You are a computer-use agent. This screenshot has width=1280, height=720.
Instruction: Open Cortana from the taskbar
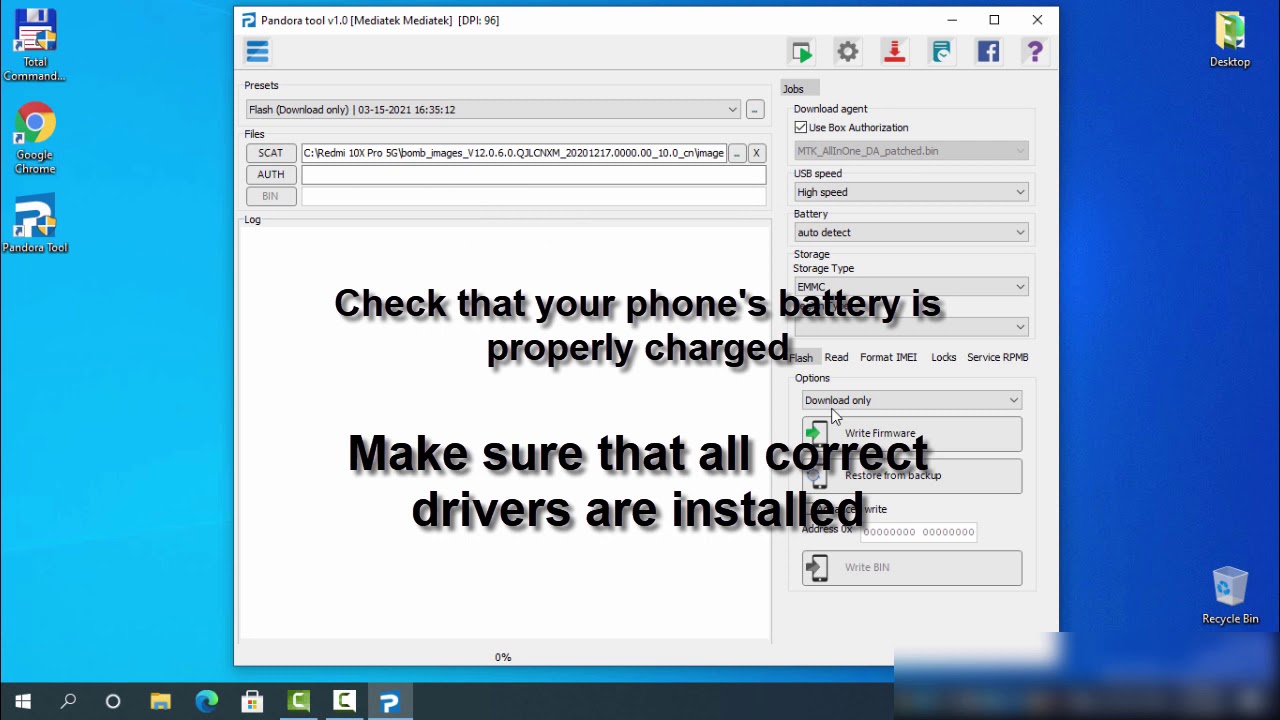[x=113, y=701]
